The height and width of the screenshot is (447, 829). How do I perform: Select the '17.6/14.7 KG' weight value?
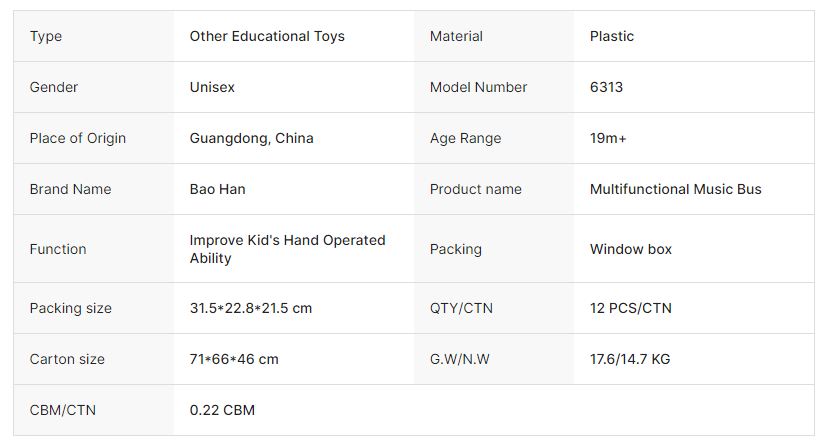tap(629, 359)
